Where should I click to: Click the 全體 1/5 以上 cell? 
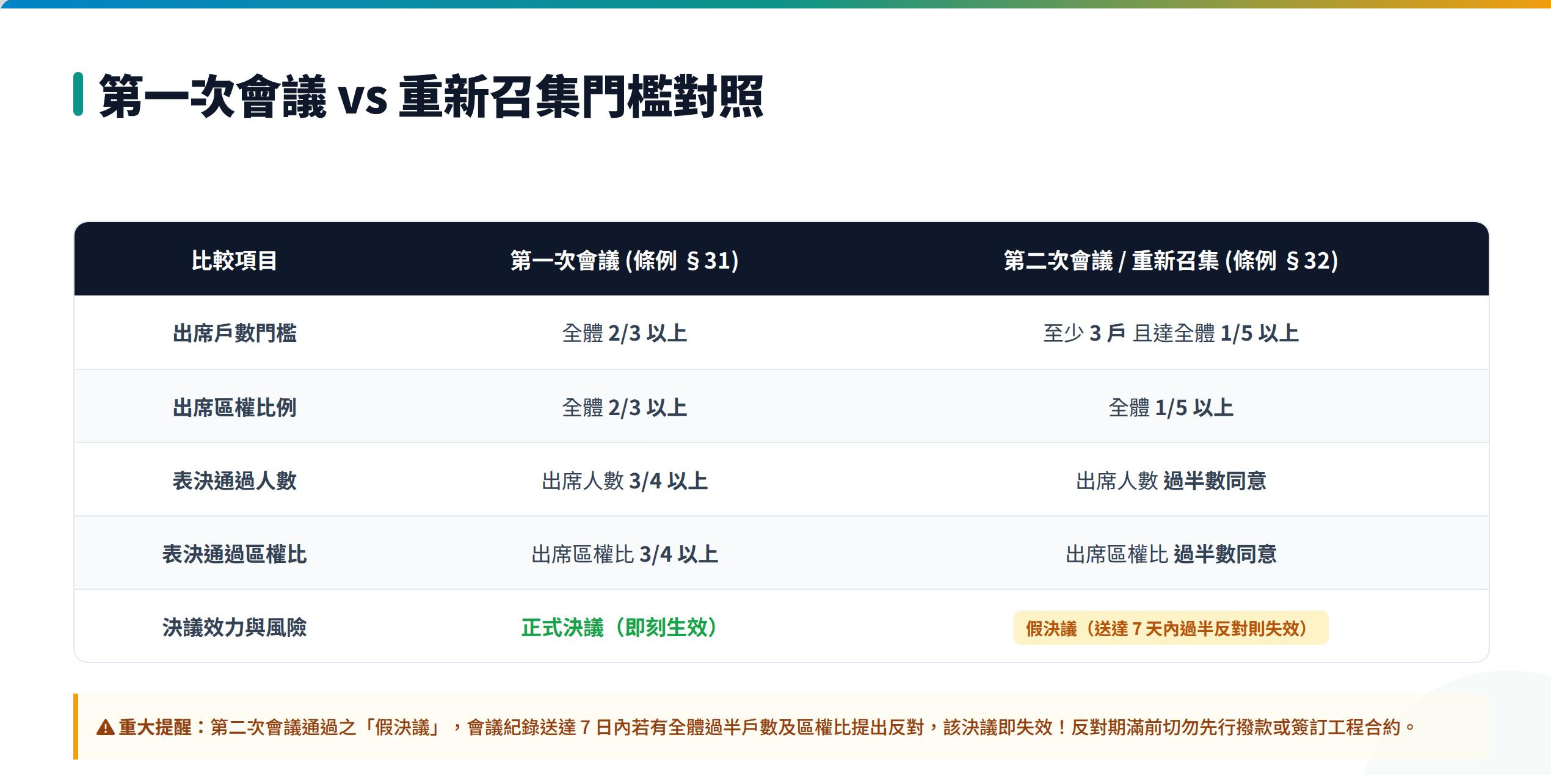(1171, 408)
